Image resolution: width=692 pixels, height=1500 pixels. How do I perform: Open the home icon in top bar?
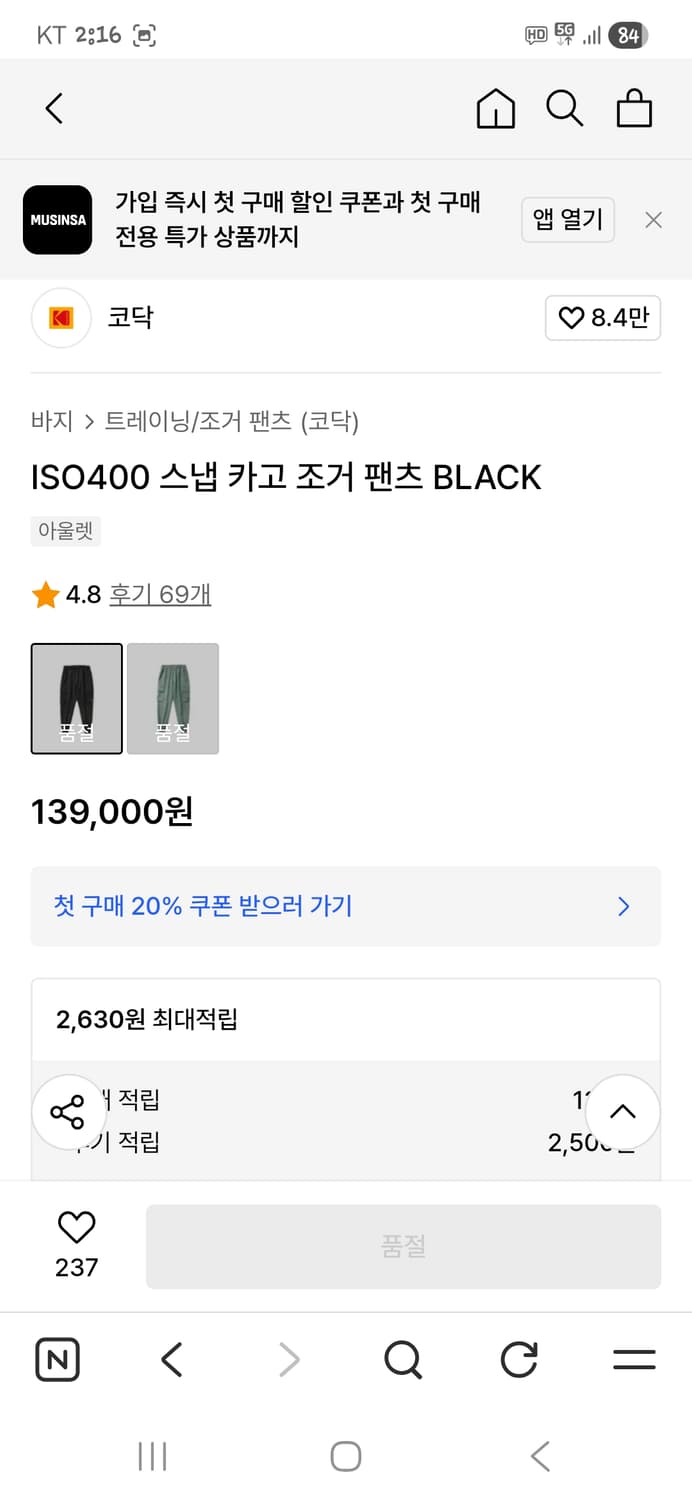[x=495, y=108]
